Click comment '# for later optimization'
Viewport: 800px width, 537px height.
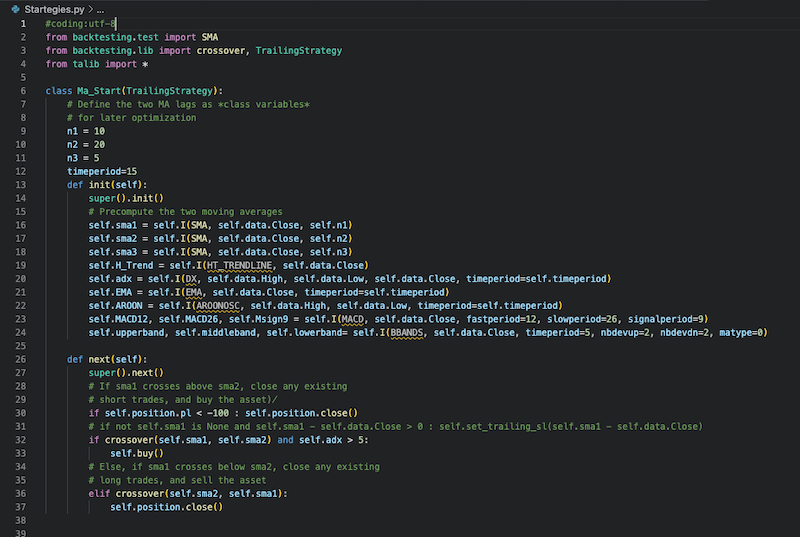(132, 118)
